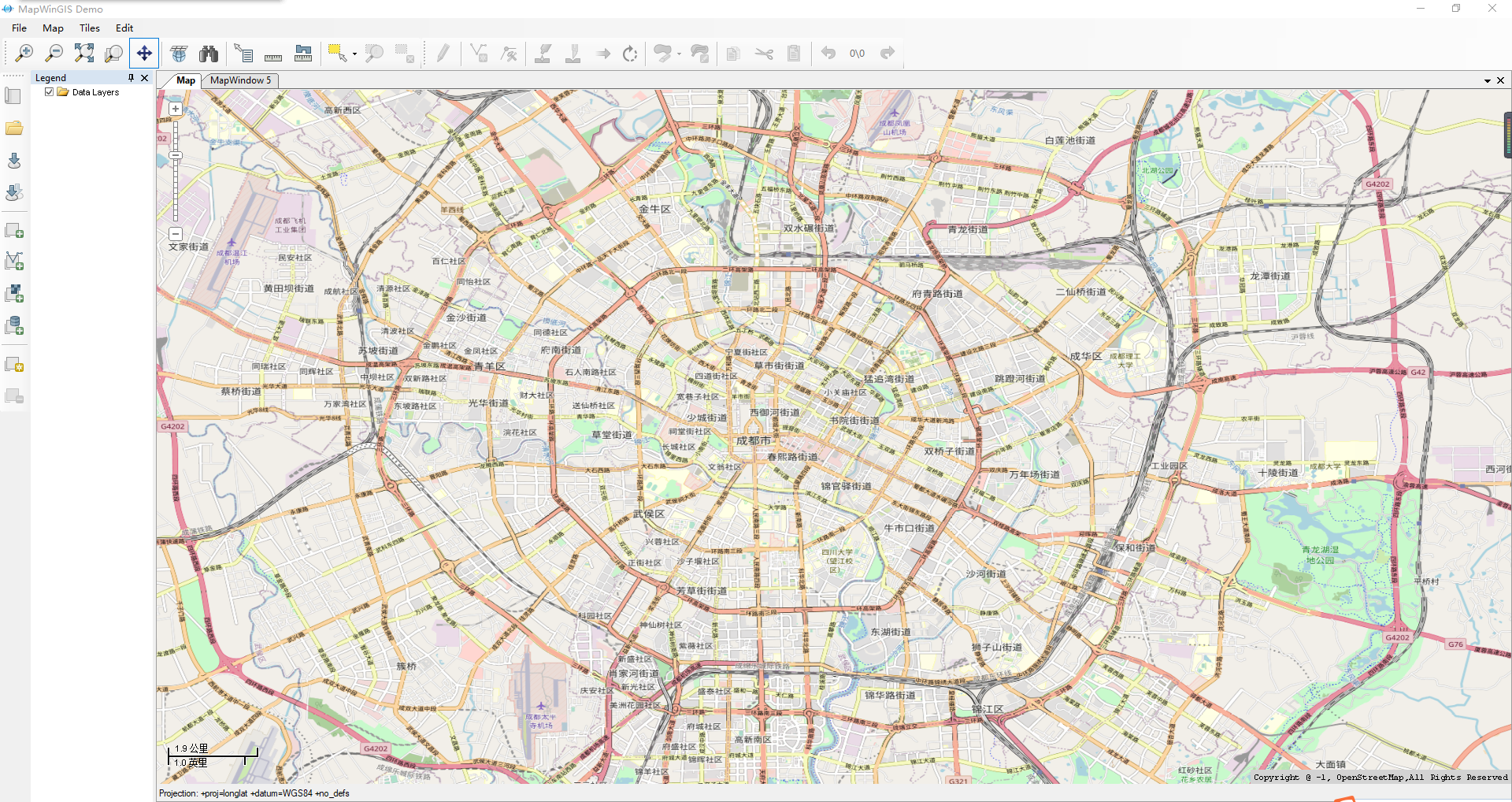Toggle the Data Layers checkbox
This screenshot has height=802, width=1512.
tap(49, 92)
